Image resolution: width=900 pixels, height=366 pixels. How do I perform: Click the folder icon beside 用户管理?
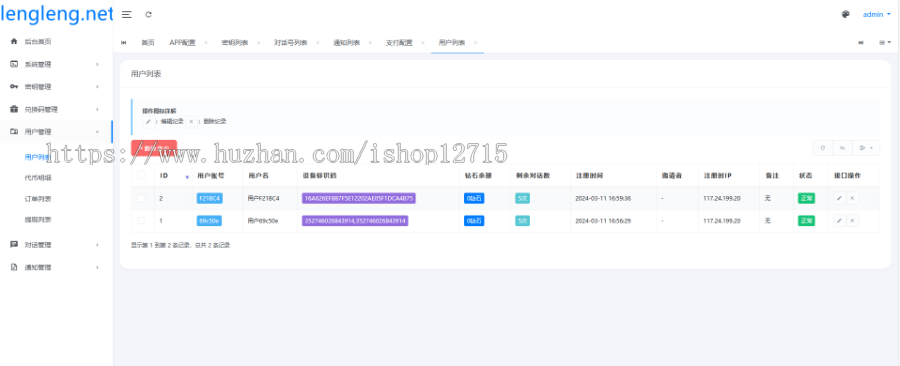14,132
